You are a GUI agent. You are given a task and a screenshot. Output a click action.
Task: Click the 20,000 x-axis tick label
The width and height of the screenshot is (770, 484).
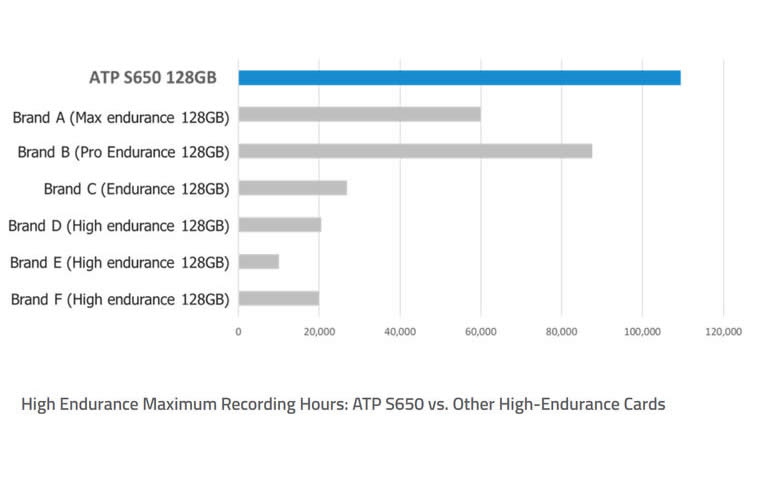(x=319, y=330)
